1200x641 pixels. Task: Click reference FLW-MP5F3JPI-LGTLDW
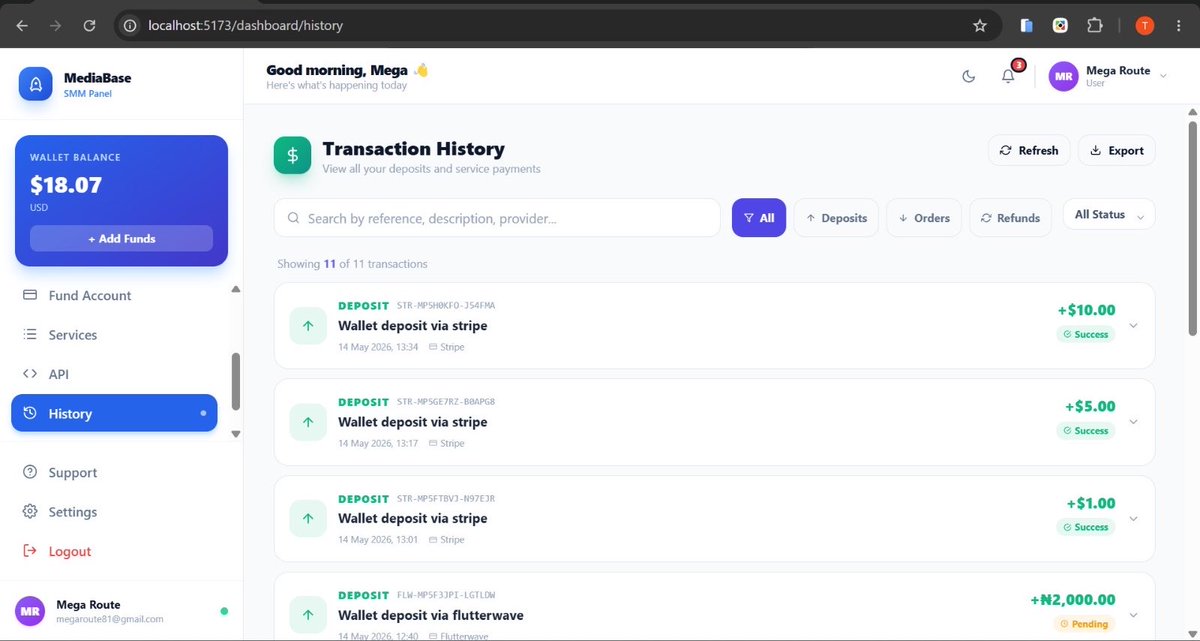(446, 595)
